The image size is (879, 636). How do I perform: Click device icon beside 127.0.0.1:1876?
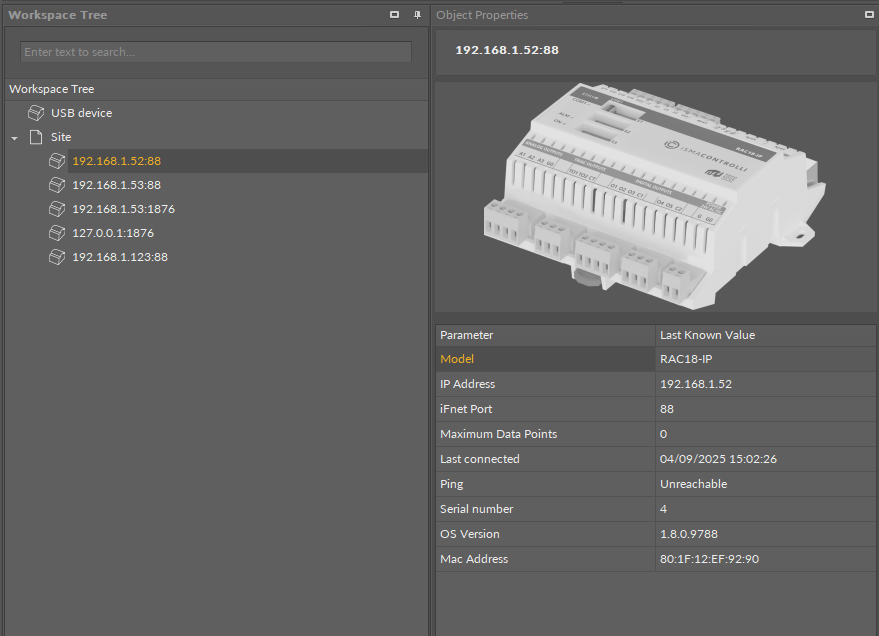pos(57,233)
